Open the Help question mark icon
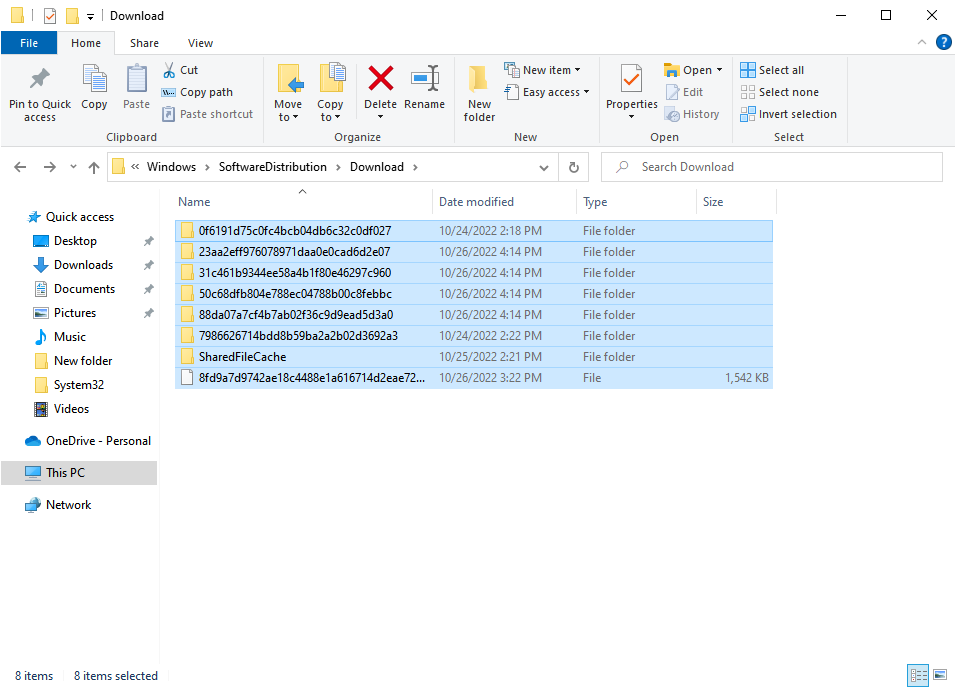Image resolution: width=956 pixels, height=688 pixels. [x=943, y=42]
